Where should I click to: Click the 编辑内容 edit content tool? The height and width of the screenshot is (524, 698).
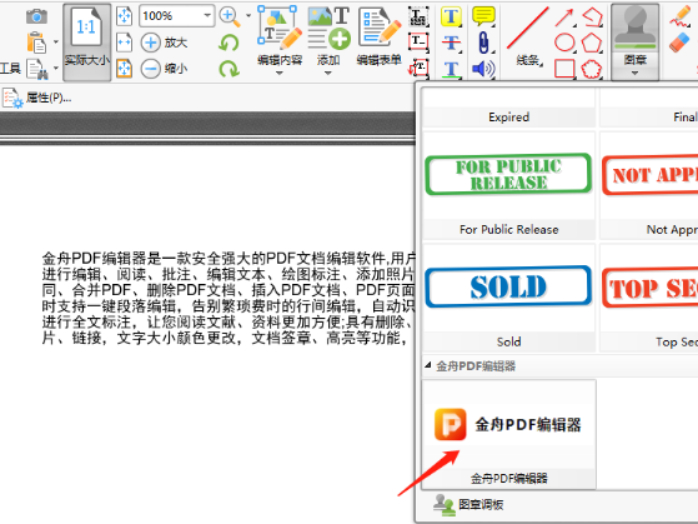(x=280, y=40)
